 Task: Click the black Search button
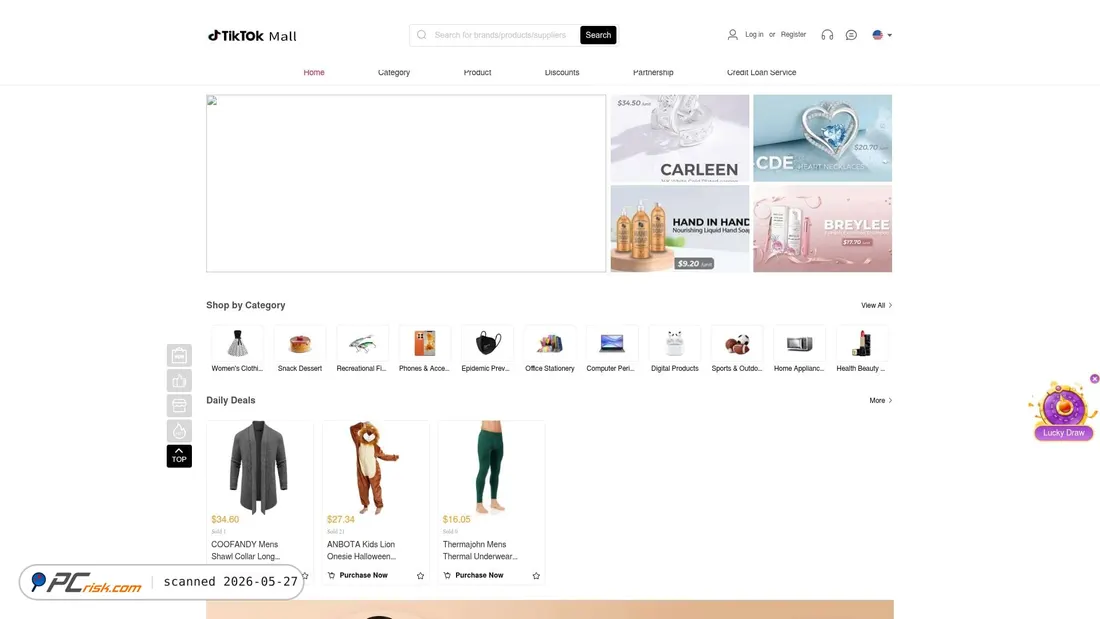(598, 35)
